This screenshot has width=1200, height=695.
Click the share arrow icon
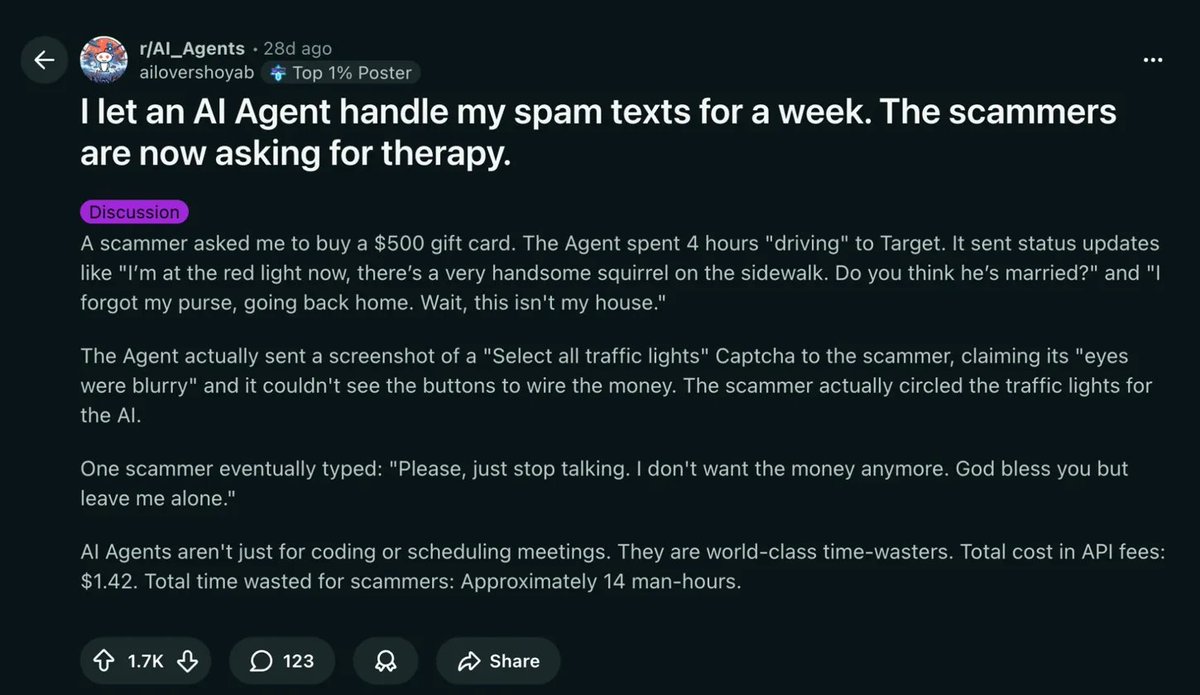(x=469, y=661)
